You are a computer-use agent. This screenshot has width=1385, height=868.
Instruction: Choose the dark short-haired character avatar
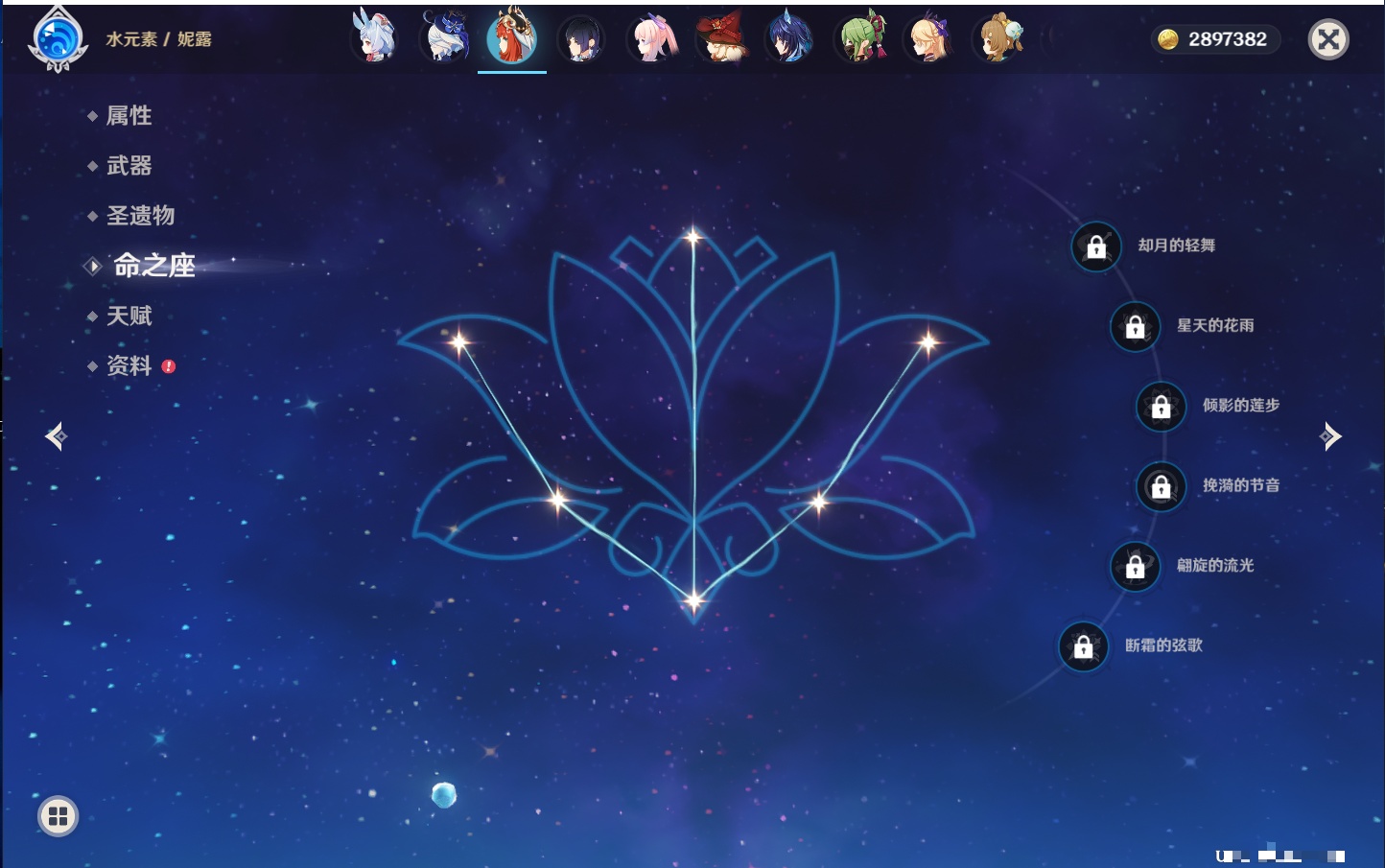(x=581, y=38)
